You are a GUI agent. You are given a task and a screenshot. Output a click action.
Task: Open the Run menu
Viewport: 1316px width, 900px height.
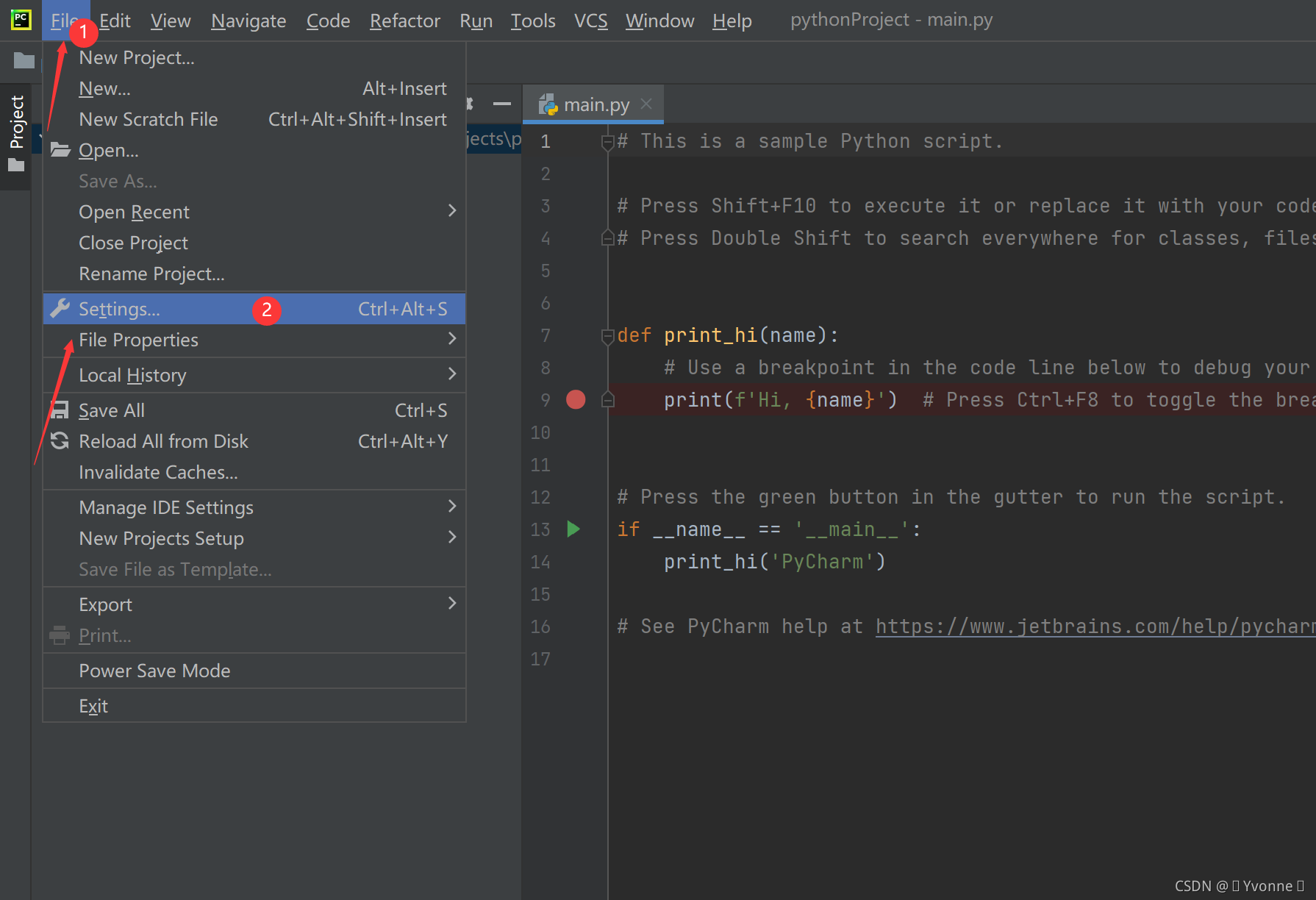476,21
